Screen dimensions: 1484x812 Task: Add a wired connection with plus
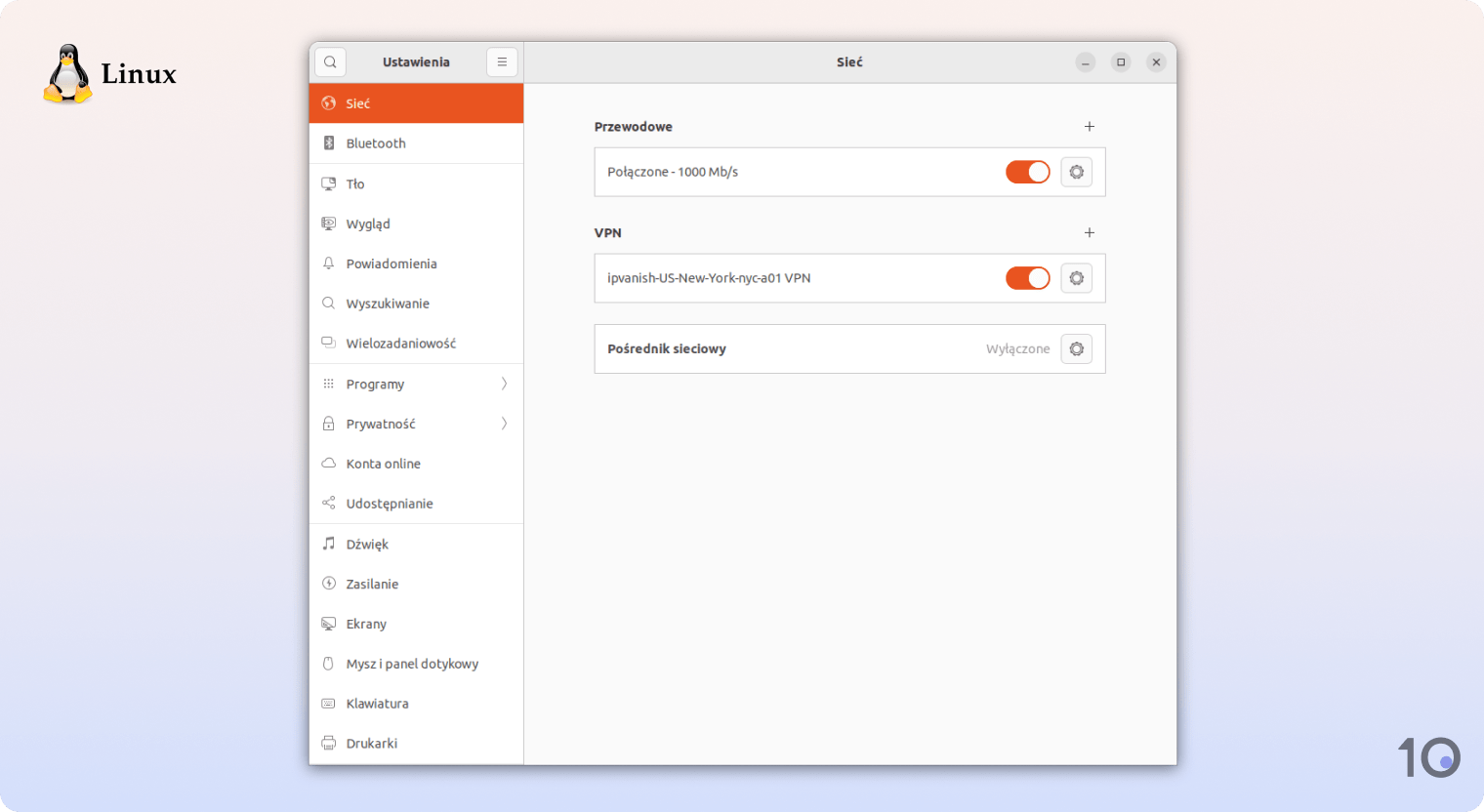pyautogui.click(x=1090, y=127)
